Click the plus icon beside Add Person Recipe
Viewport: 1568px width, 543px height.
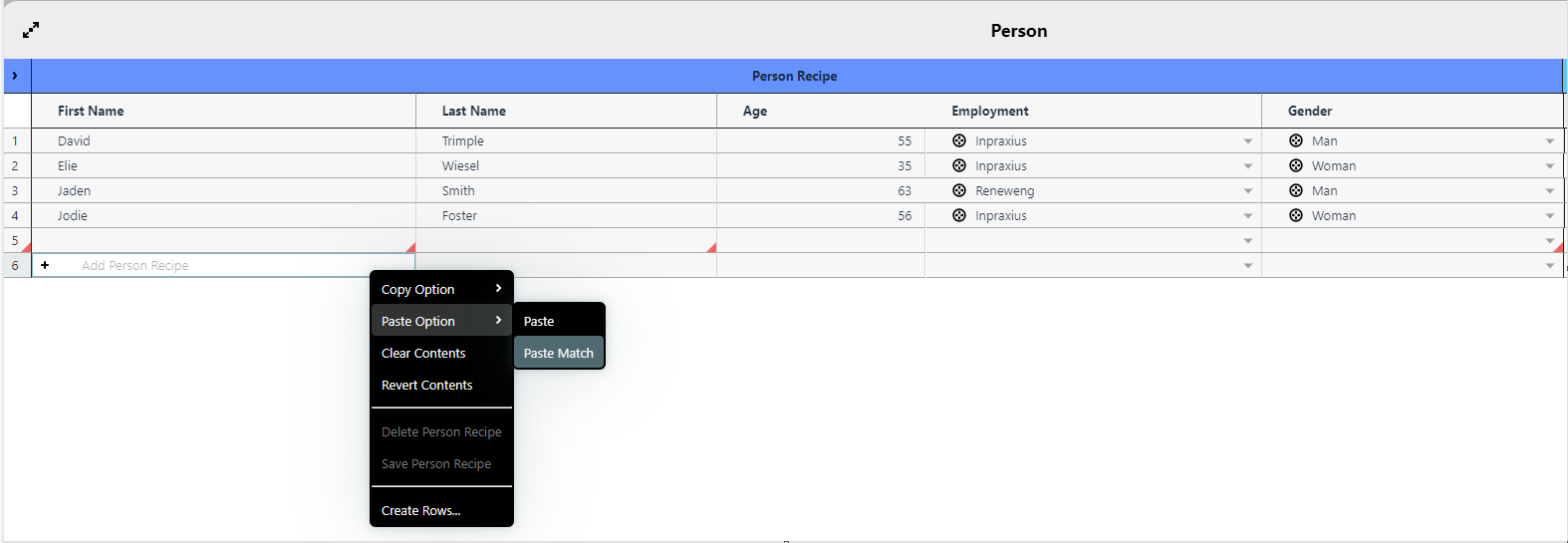45,265
